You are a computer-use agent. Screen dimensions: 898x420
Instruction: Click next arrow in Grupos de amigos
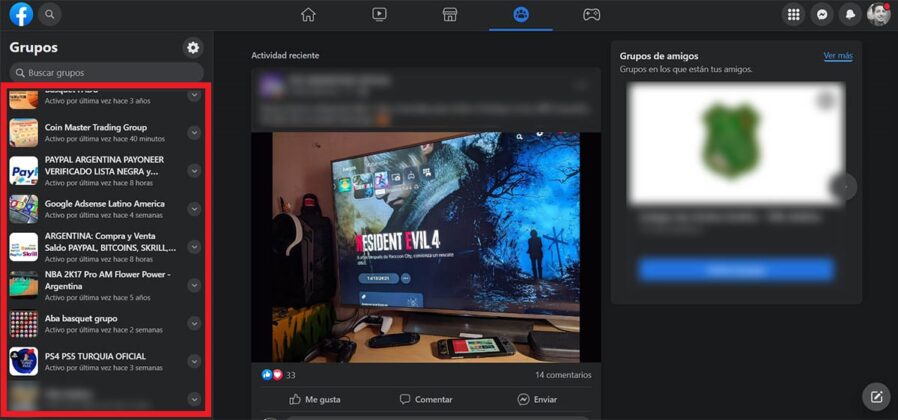point(844,187)
